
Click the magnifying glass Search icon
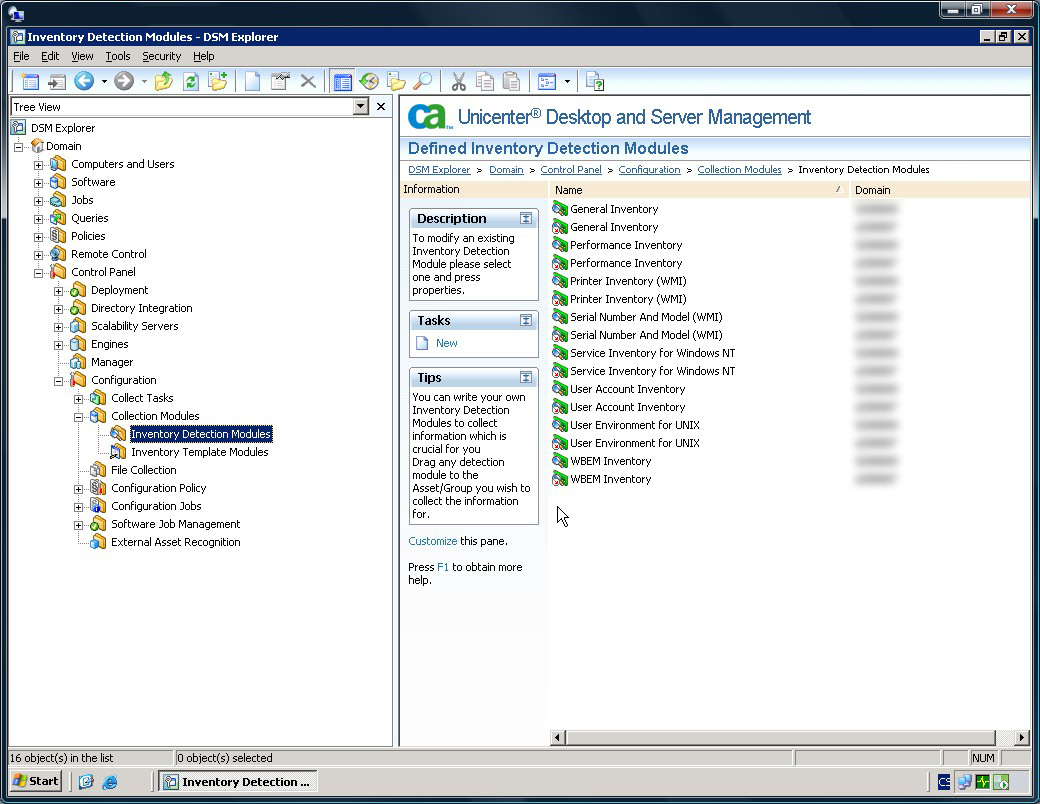click(423, 82)
